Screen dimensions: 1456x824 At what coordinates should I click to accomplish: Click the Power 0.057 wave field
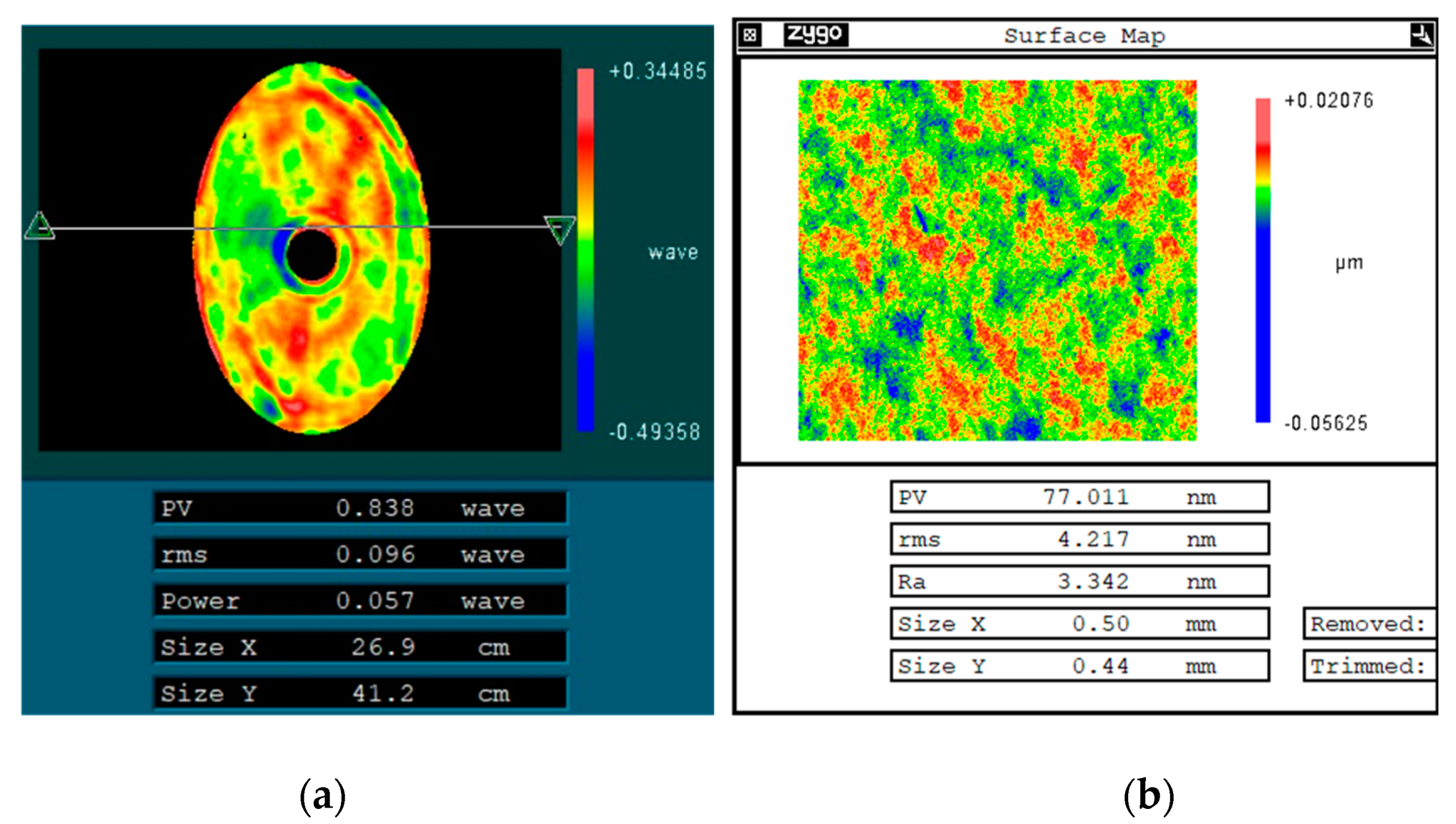pos(360,600)
